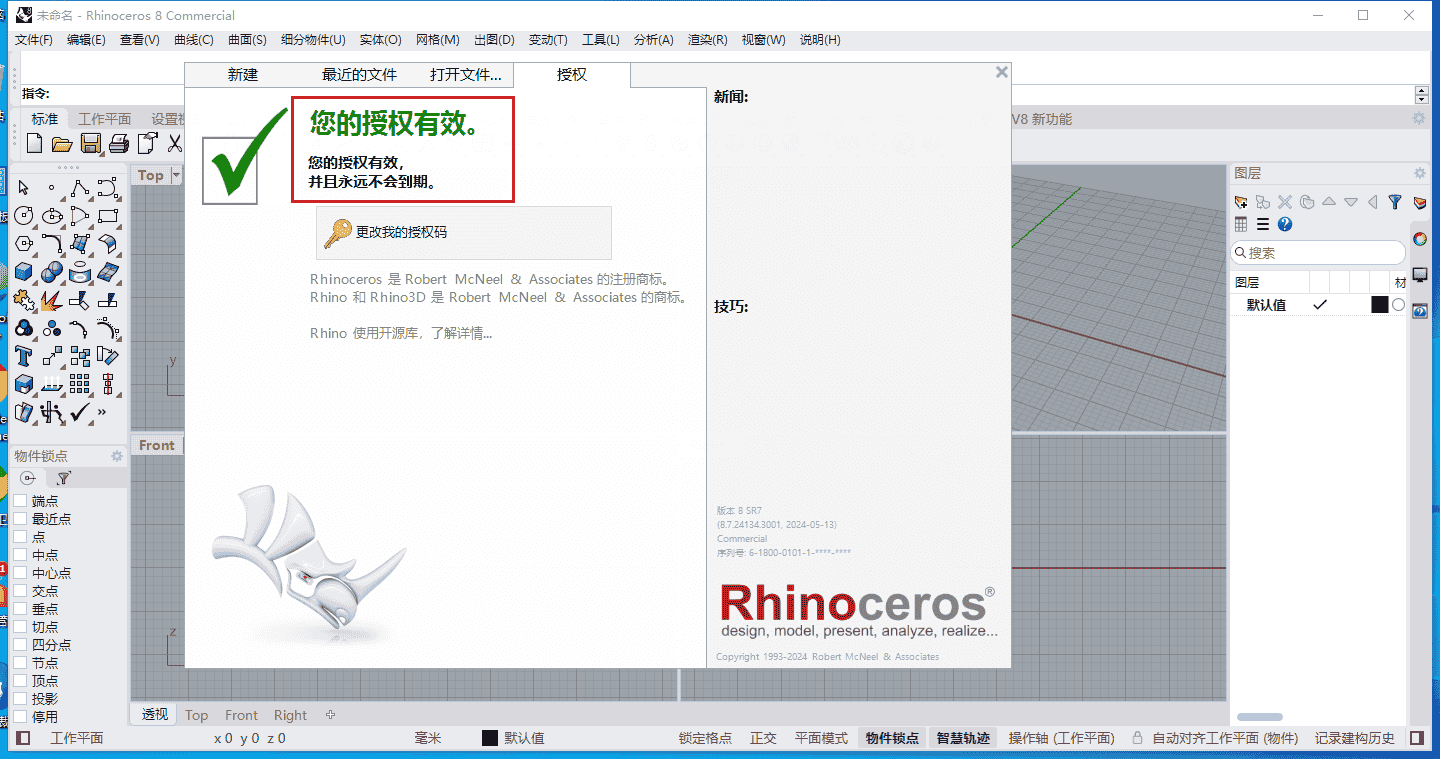
Task: Select the polyline drawing tool
Action: tap(80, 187)
